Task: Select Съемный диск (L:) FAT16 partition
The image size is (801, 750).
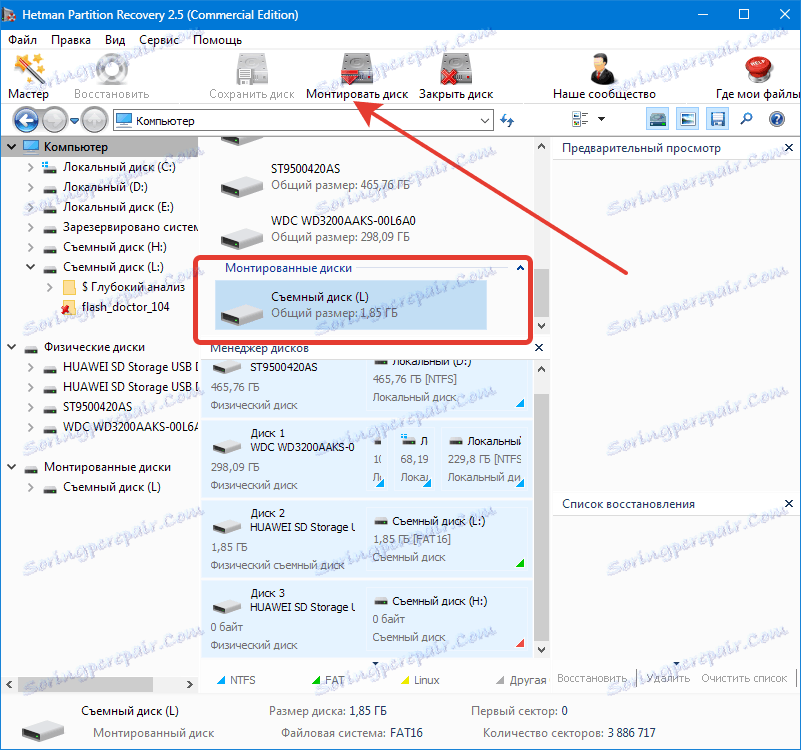Action: click(x=447, y=539)
